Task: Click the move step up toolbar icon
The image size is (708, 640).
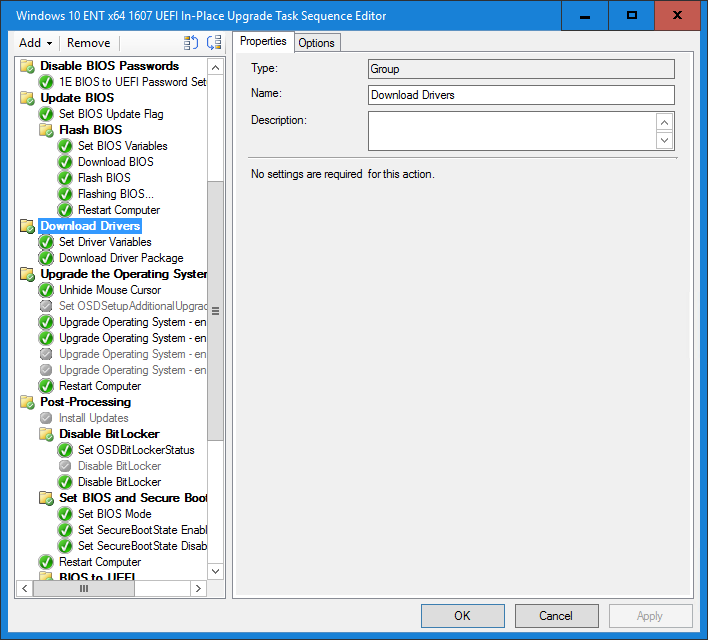Action: click(x=192, y=43)
